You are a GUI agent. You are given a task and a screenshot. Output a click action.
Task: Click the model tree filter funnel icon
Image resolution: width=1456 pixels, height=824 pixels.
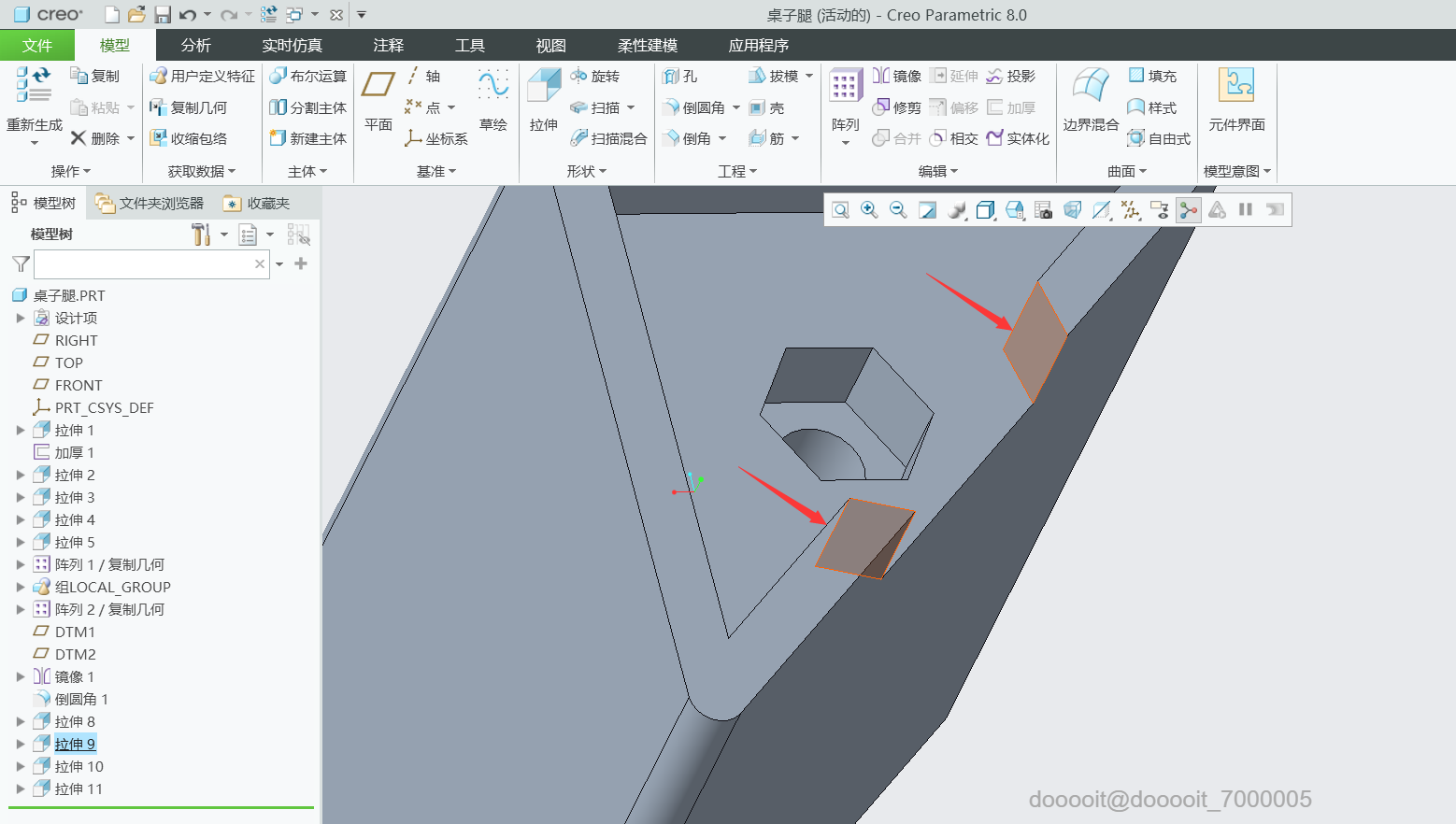coord(21,264)
